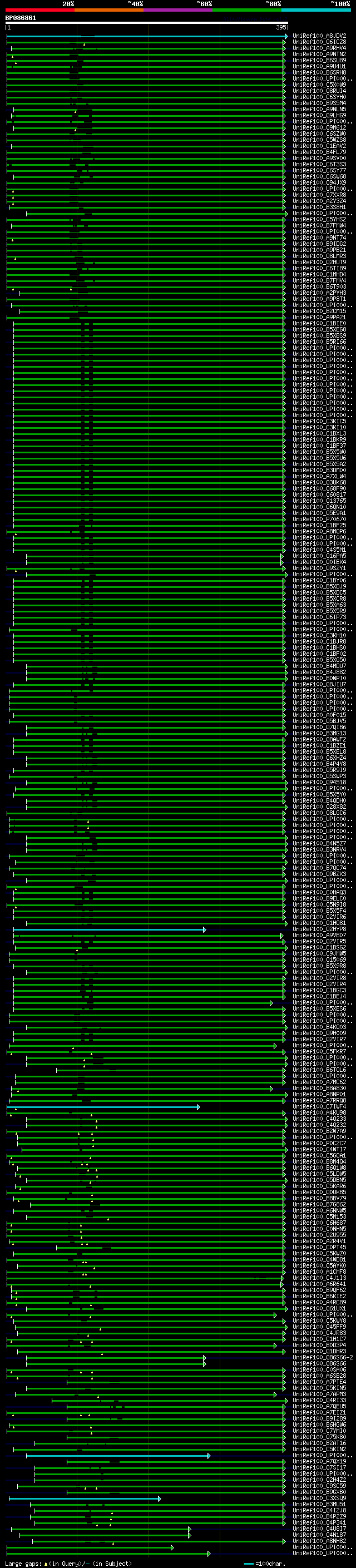Click the UniRef100_C9JMW5 hit name
The height and width of the screenshot is (1568, 356).
click(x=319, y=954)
